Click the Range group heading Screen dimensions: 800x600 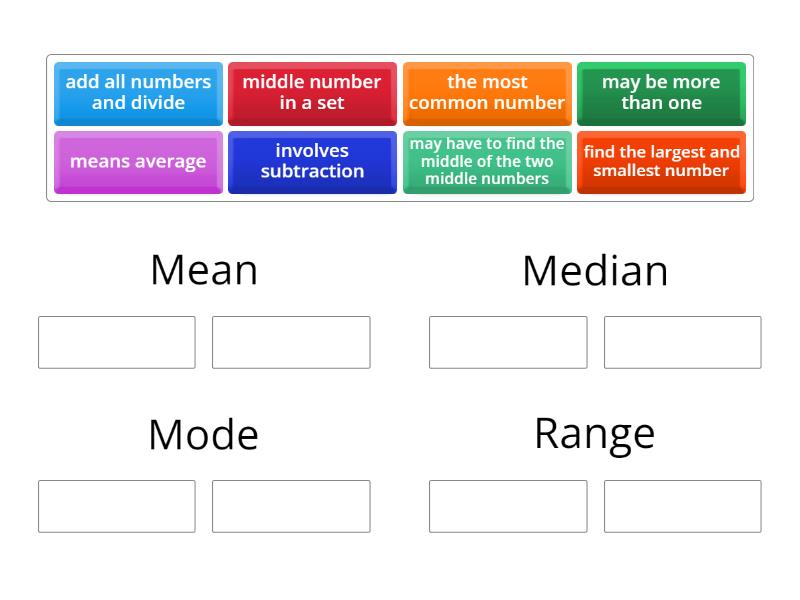click(x=595, y=433)
